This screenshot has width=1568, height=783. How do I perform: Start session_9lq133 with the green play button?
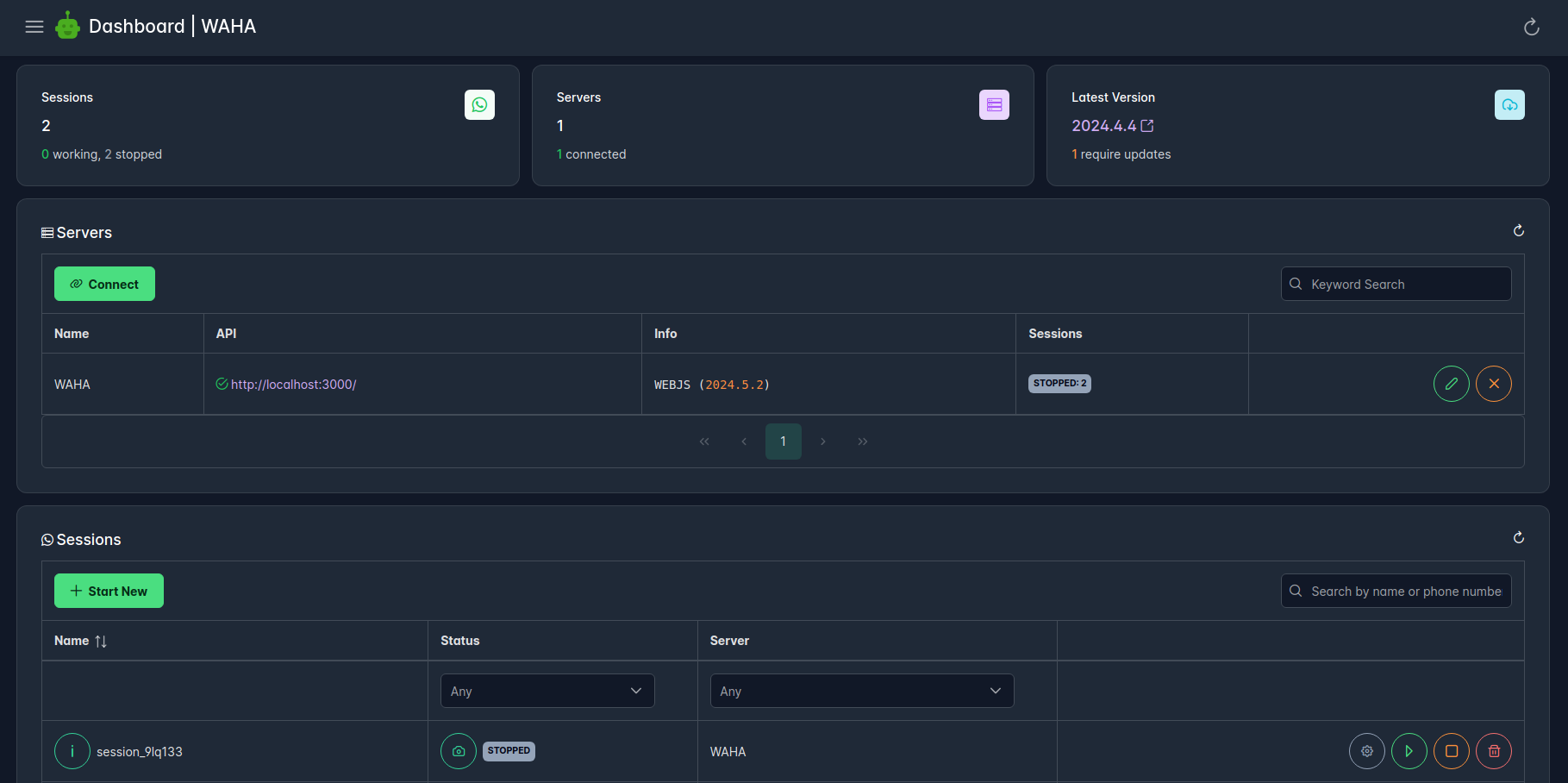(1409, 751)
